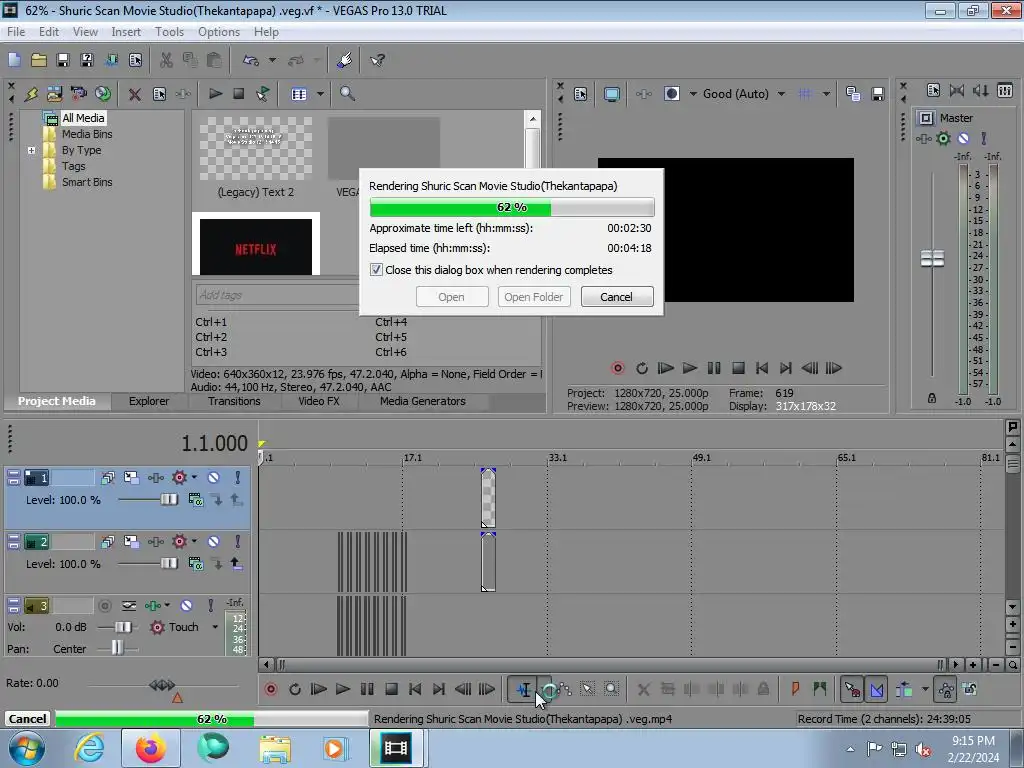
Task: Select the Normal Edit tool in timeline toolbar
Action: (524, 689)
